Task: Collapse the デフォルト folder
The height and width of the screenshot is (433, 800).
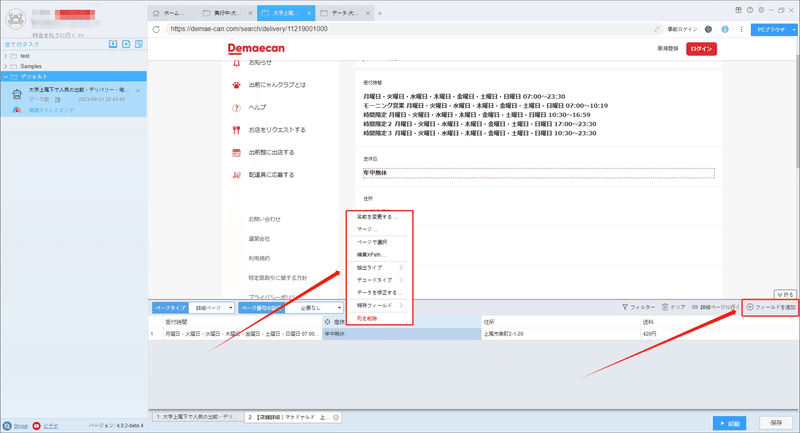Action: pyautogui.click(x=6, y=77)
